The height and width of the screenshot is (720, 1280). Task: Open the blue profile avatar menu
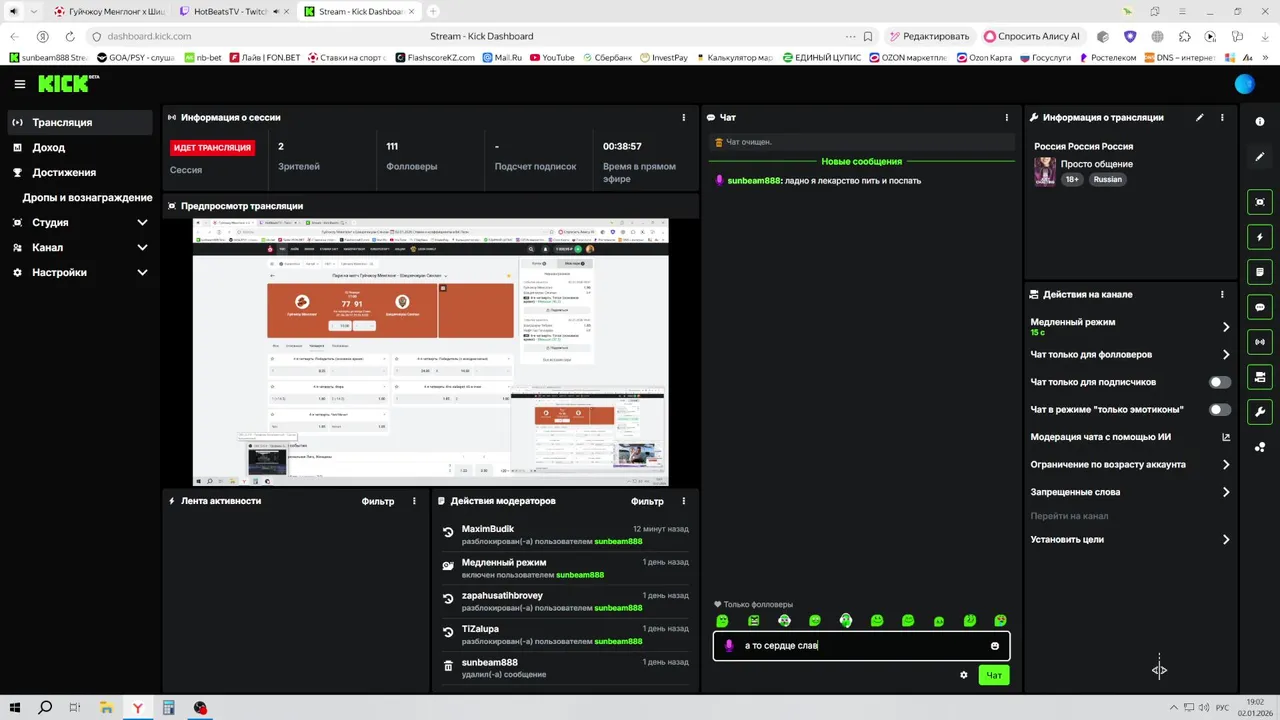[1244, 84]
